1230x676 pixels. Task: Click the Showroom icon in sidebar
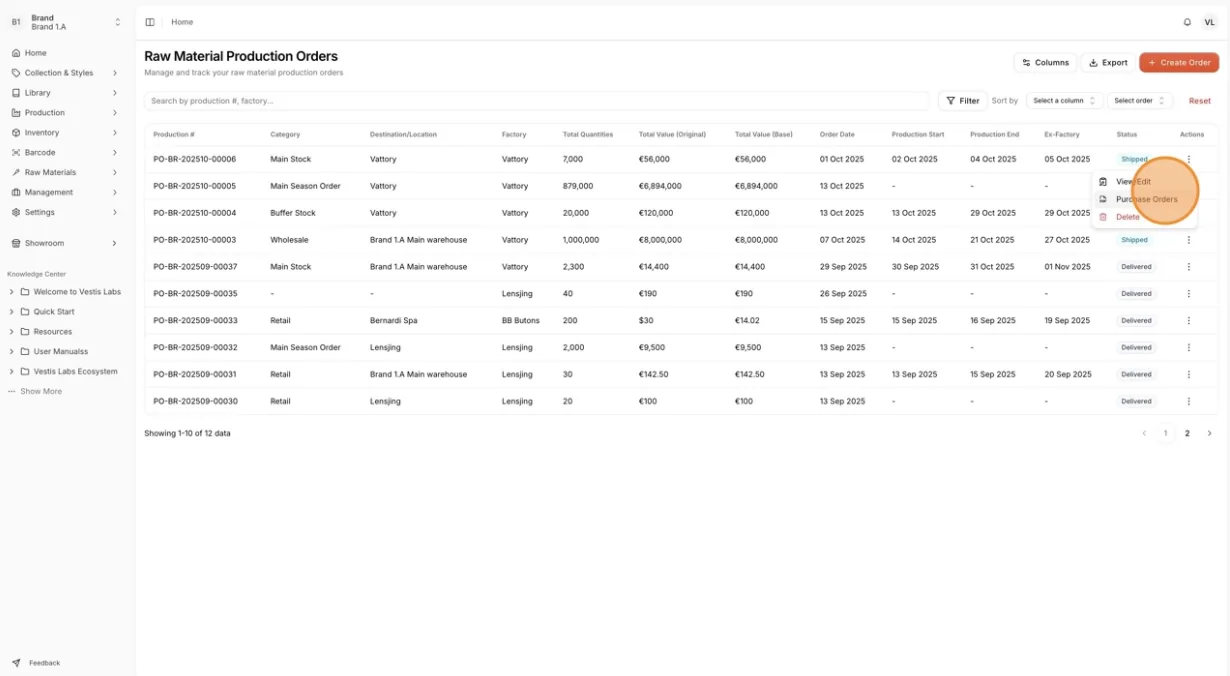(16, 243)
